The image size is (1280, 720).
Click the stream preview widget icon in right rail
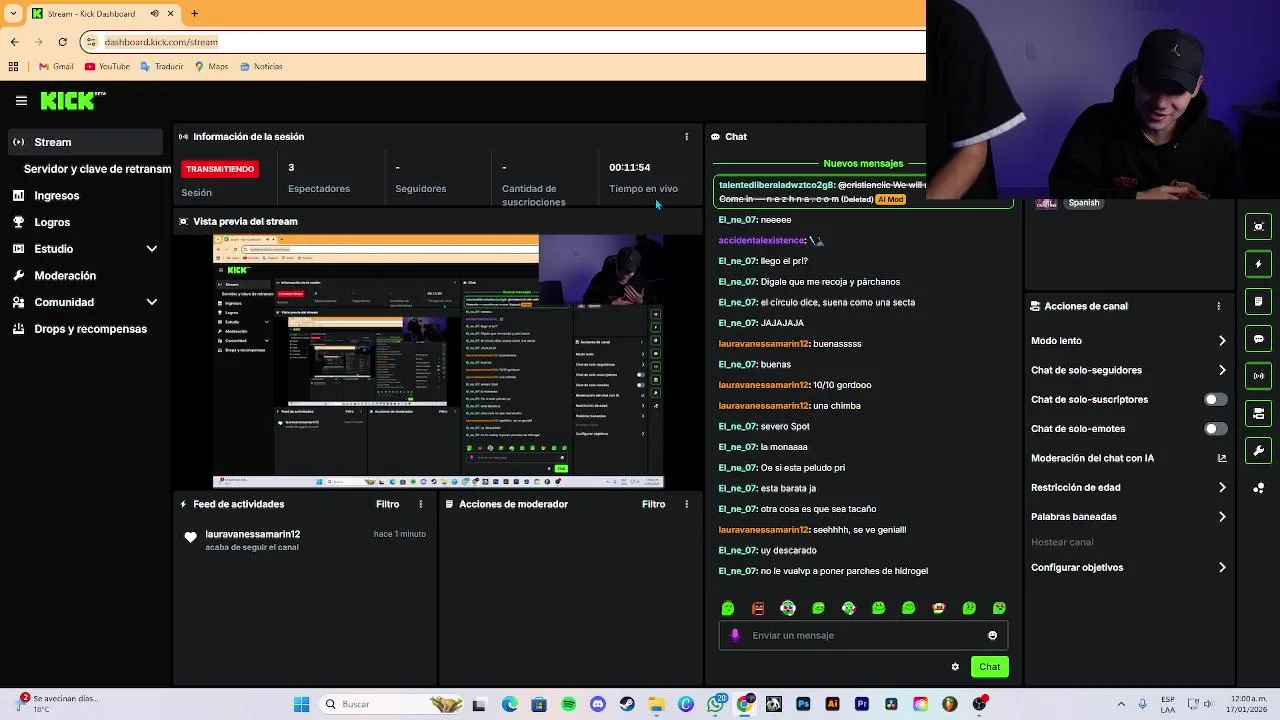click(x=1259, y=227)
